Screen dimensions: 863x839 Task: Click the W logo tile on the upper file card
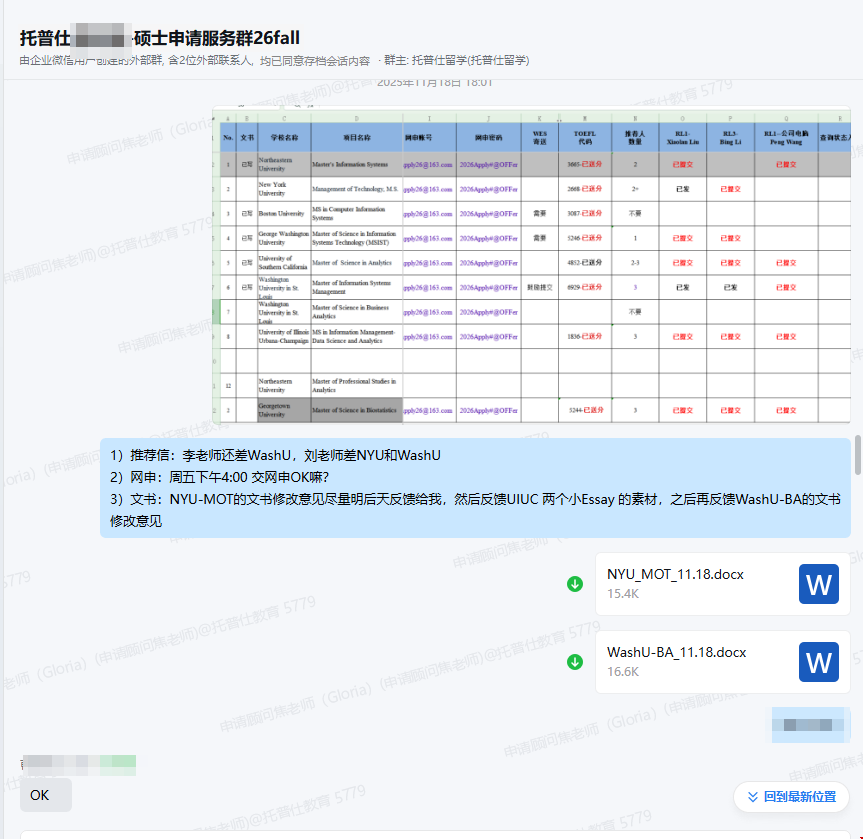819,584
